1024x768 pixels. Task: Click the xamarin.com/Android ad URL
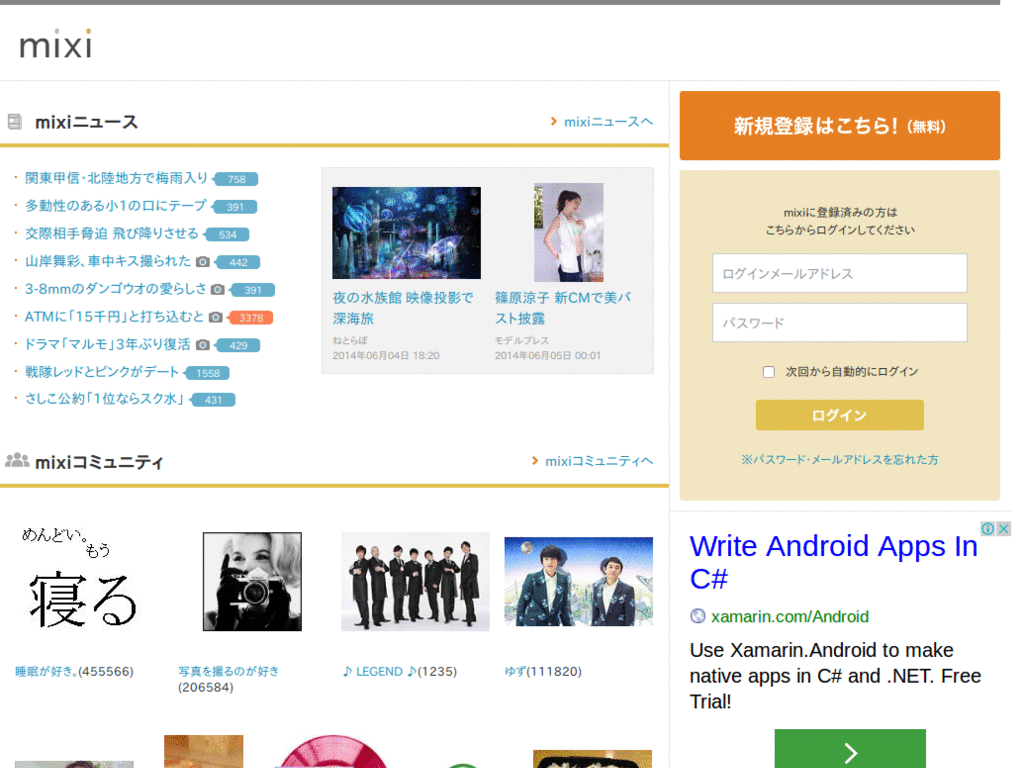pyautogui.click(x=790, y=616)
